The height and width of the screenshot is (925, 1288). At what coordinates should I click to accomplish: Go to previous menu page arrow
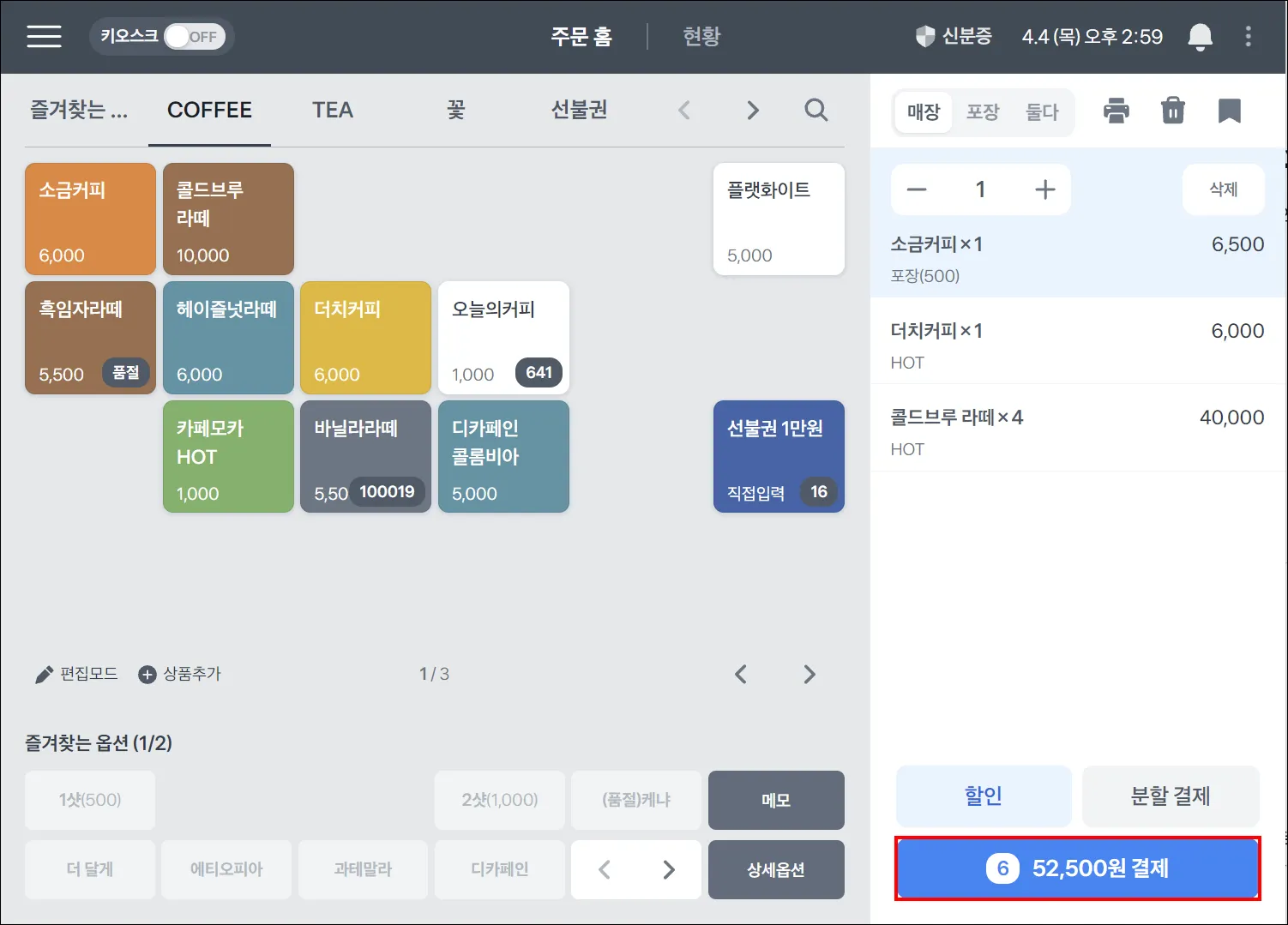741,675
